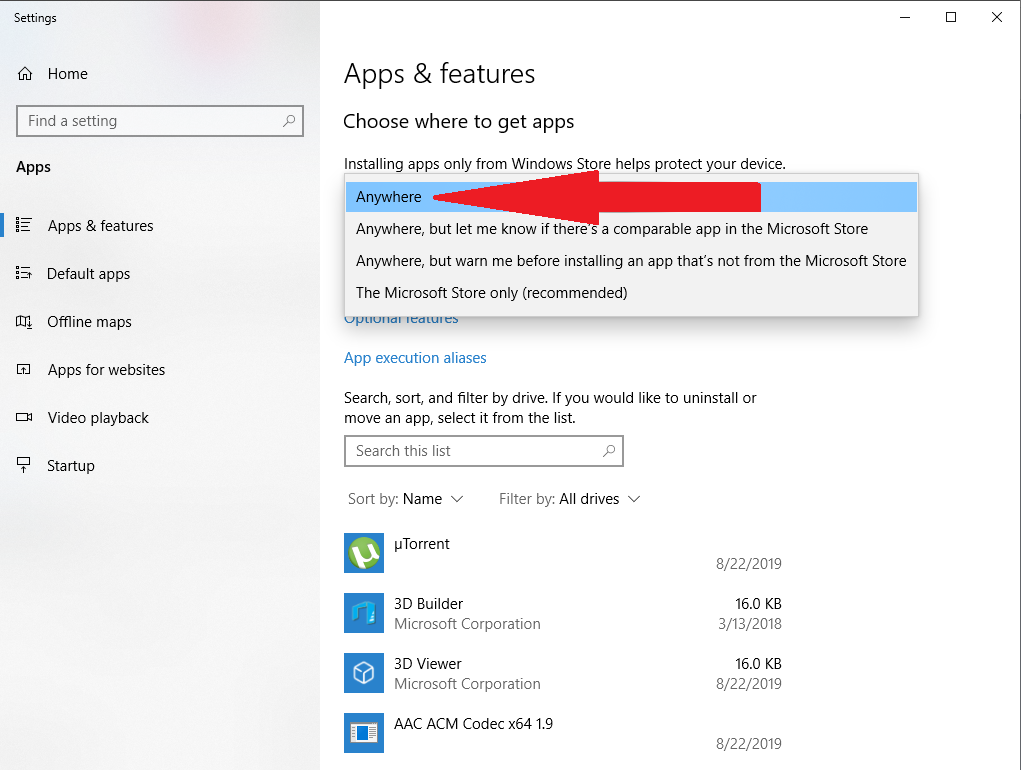Focus the Find a setting field
This screenshot has width=1021, height=770.
160,121
